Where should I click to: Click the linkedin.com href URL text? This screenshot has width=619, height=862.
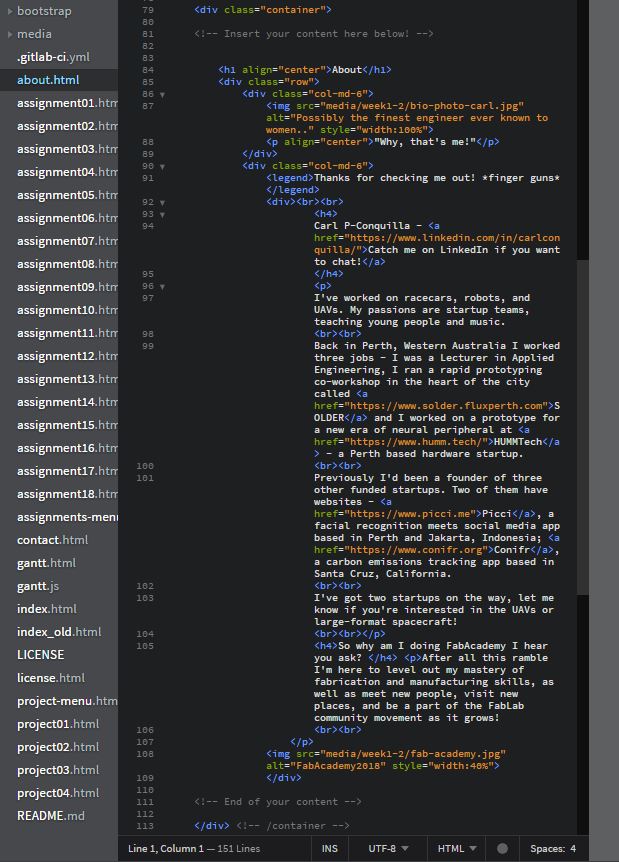point(438,244)
